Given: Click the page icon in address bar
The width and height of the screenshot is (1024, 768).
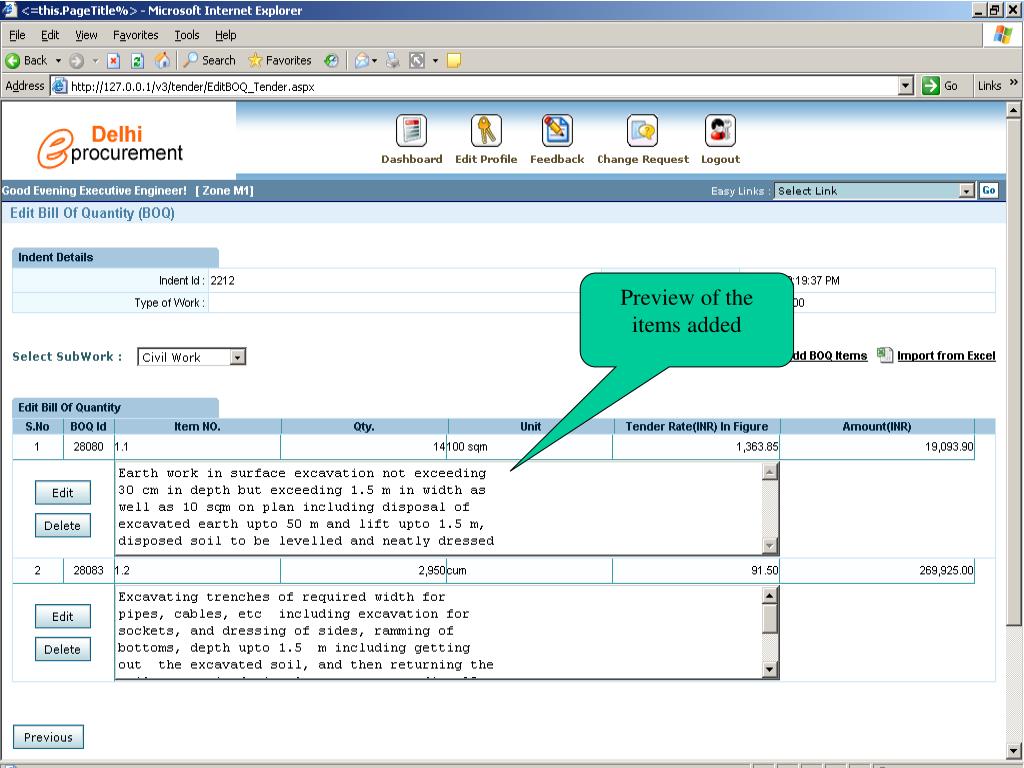Looking at the screenshot, I should click(x=60, y=86).
